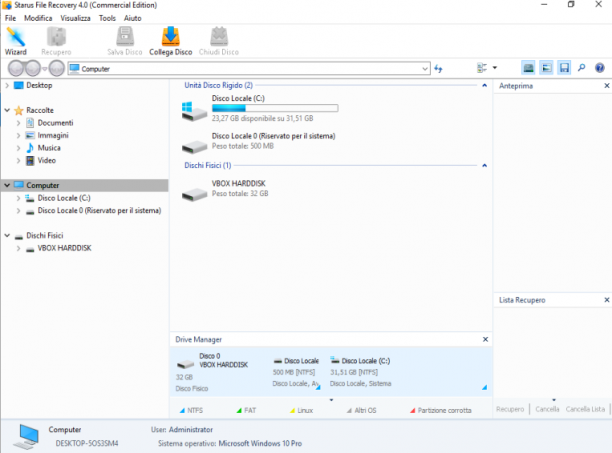Viewport: 612px width, 453px height.
Task: Expand the Documenti tree node
Action: coord(18,123)
